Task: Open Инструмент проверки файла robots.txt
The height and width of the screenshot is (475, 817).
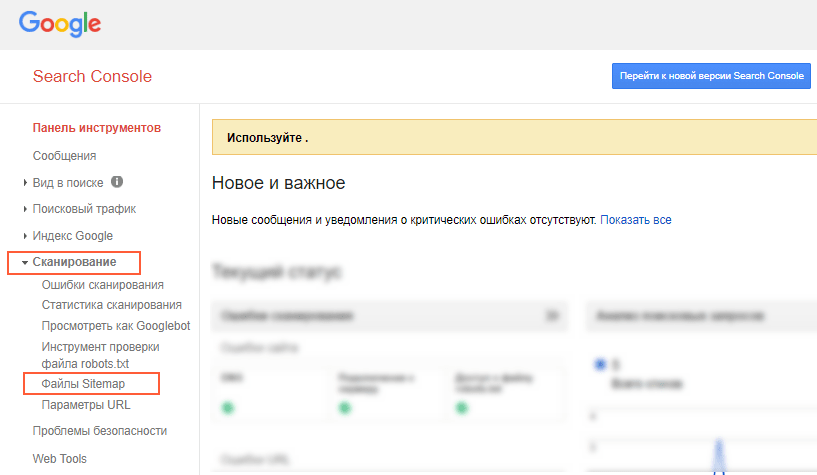Action: [x=101, y=355]
